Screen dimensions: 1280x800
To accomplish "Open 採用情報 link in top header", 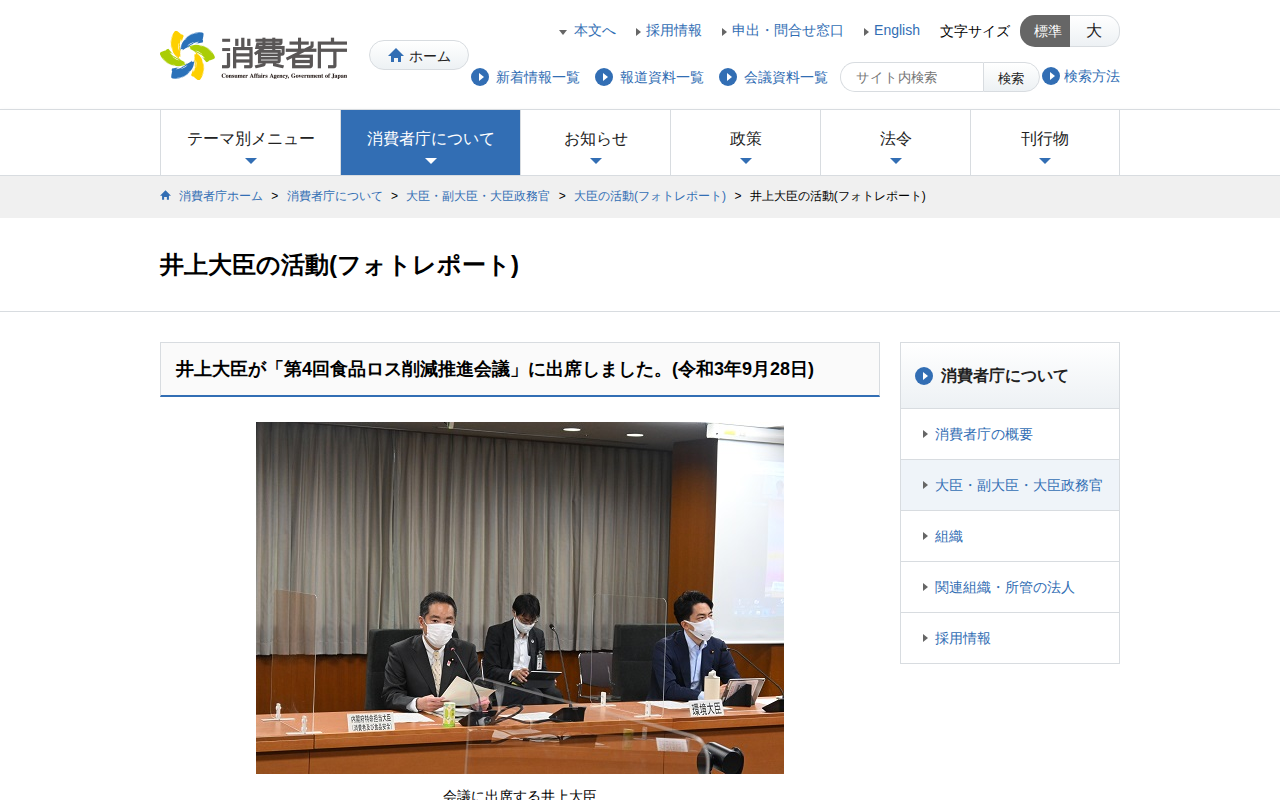I will (674, 31).
